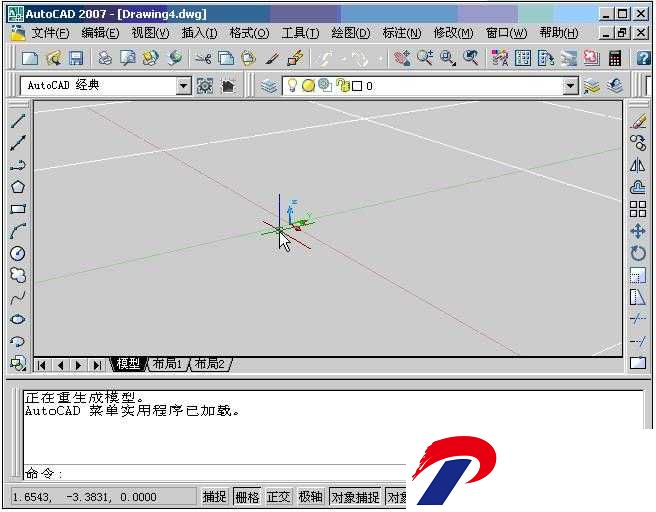This screenshot has height=512, width=656.
Task: Toggle 对象捕捉 object snap
Action: [x=355, y=497]
